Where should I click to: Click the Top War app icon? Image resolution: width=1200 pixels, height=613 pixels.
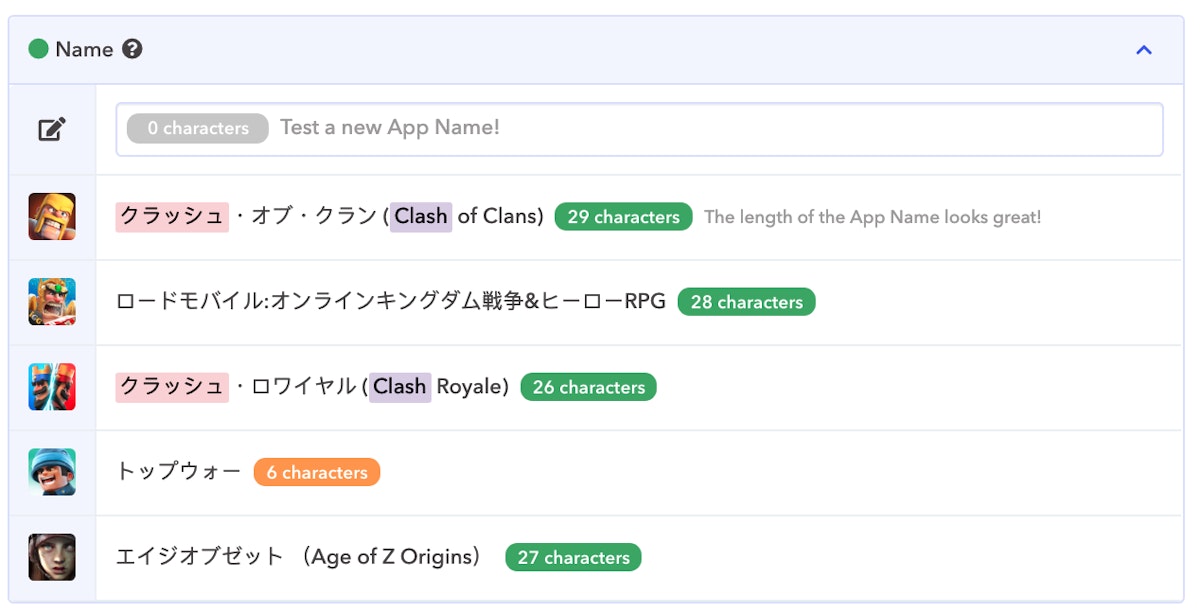pos(52,472)
